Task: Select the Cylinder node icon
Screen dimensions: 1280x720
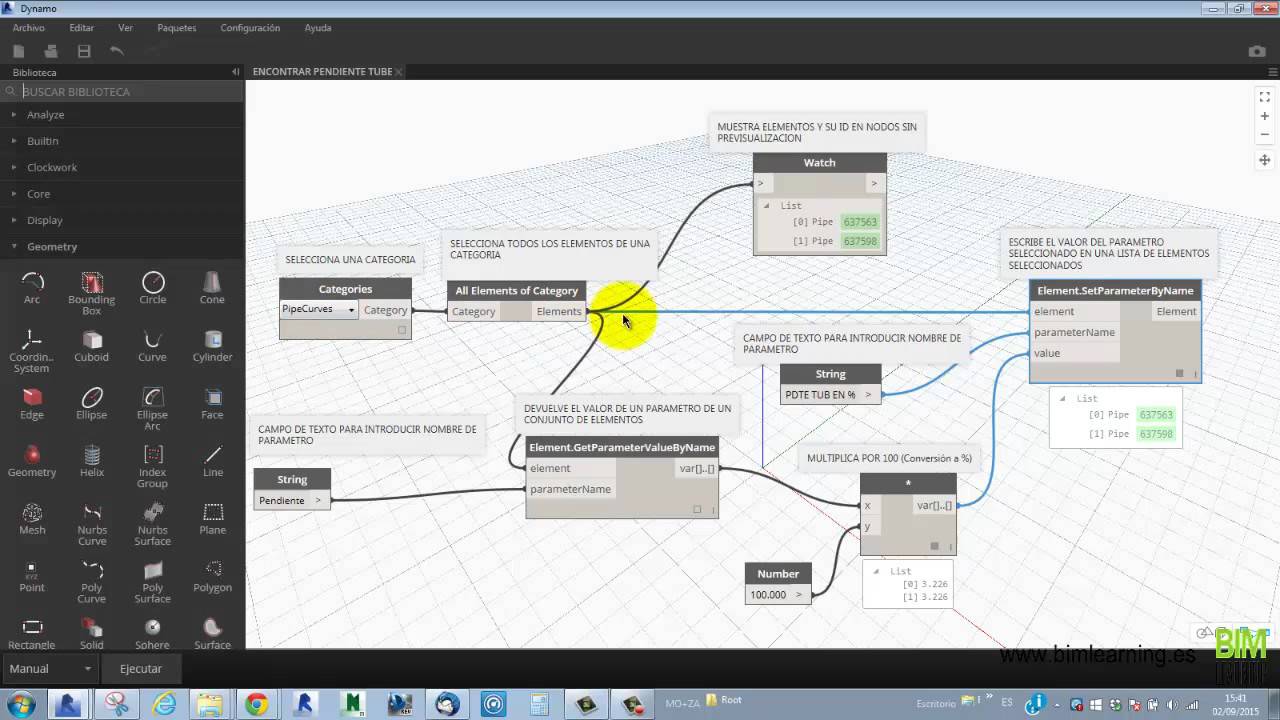Action: tap(212, 339)
